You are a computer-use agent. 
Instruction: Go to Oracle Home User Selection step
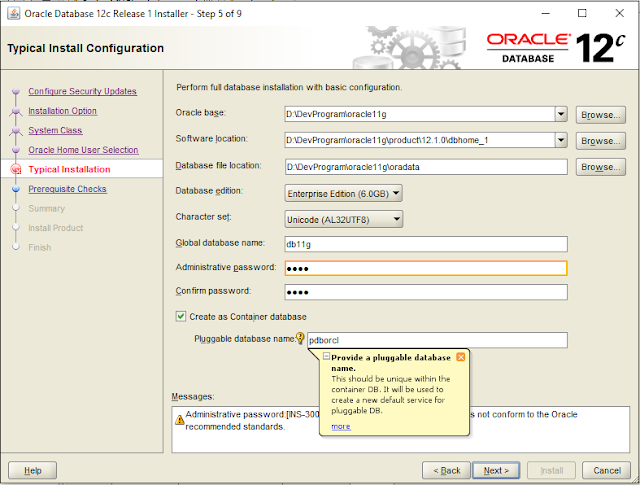(x=83, y=150)
